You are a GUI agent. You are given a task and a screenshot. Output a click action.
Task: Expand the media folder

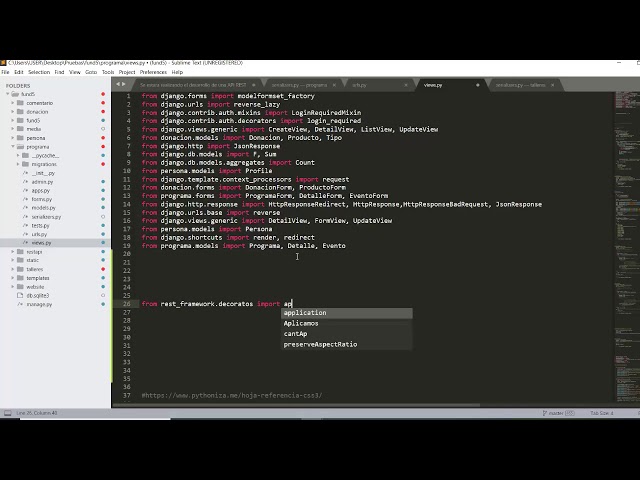13,129
